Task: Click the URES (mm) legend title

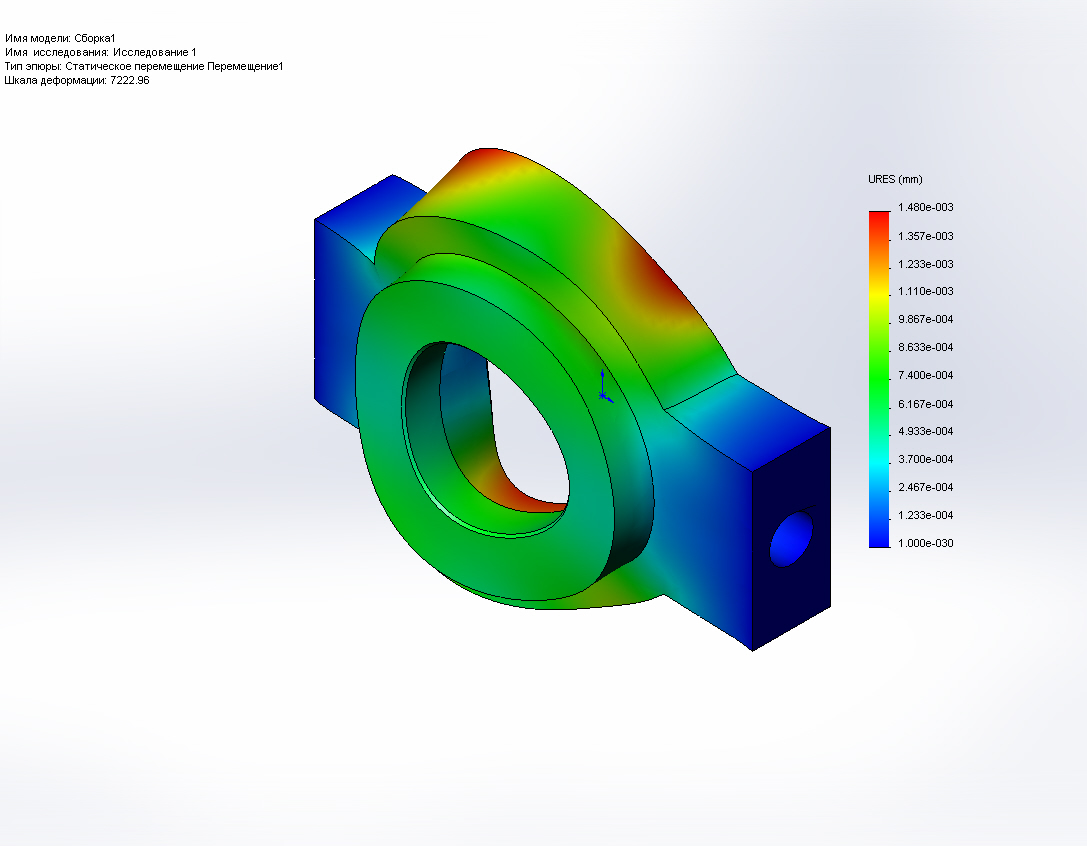Action: click(x=895, y=179)
